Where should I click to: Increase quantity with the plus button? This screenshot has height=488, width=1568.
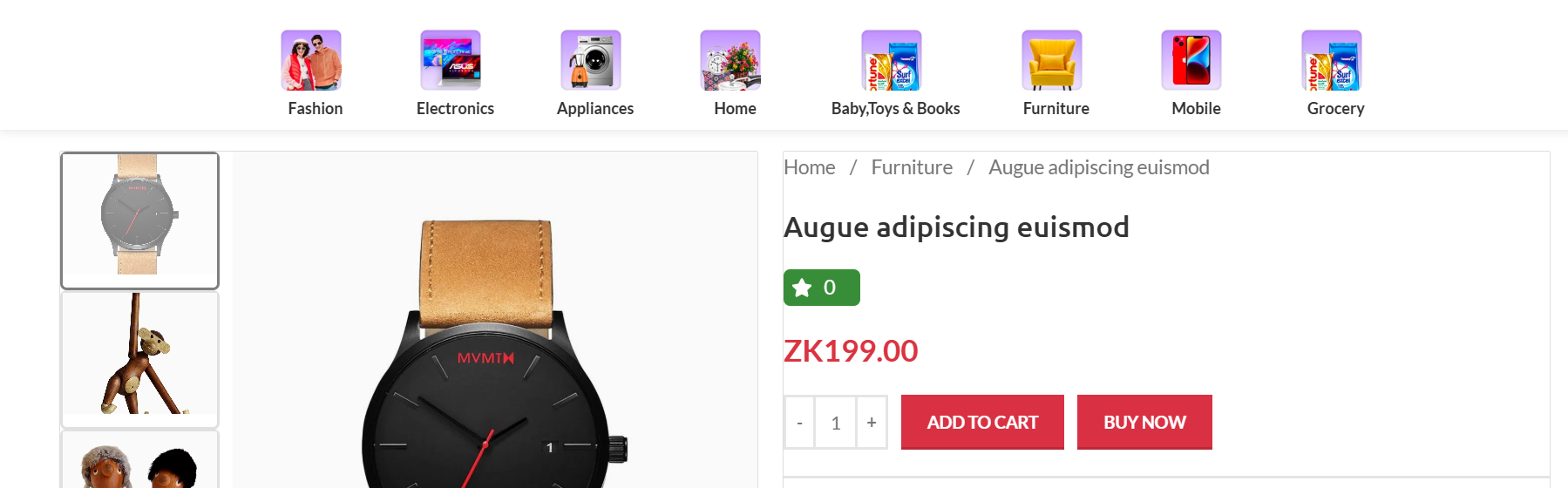(x=872, y=423)
